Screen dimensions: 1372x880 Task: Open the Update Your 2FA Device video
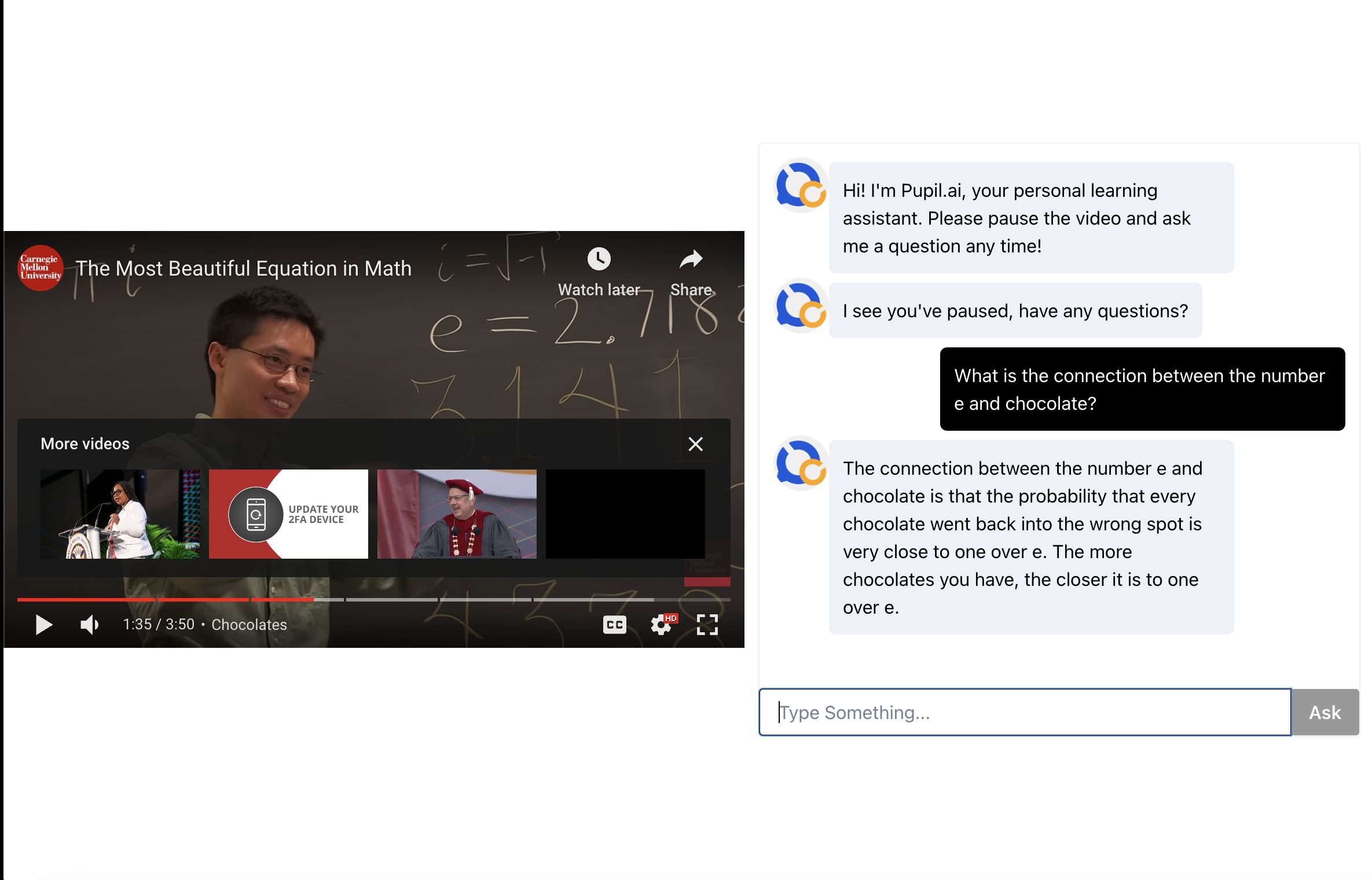pyautogui.click(x=288, y=514)
